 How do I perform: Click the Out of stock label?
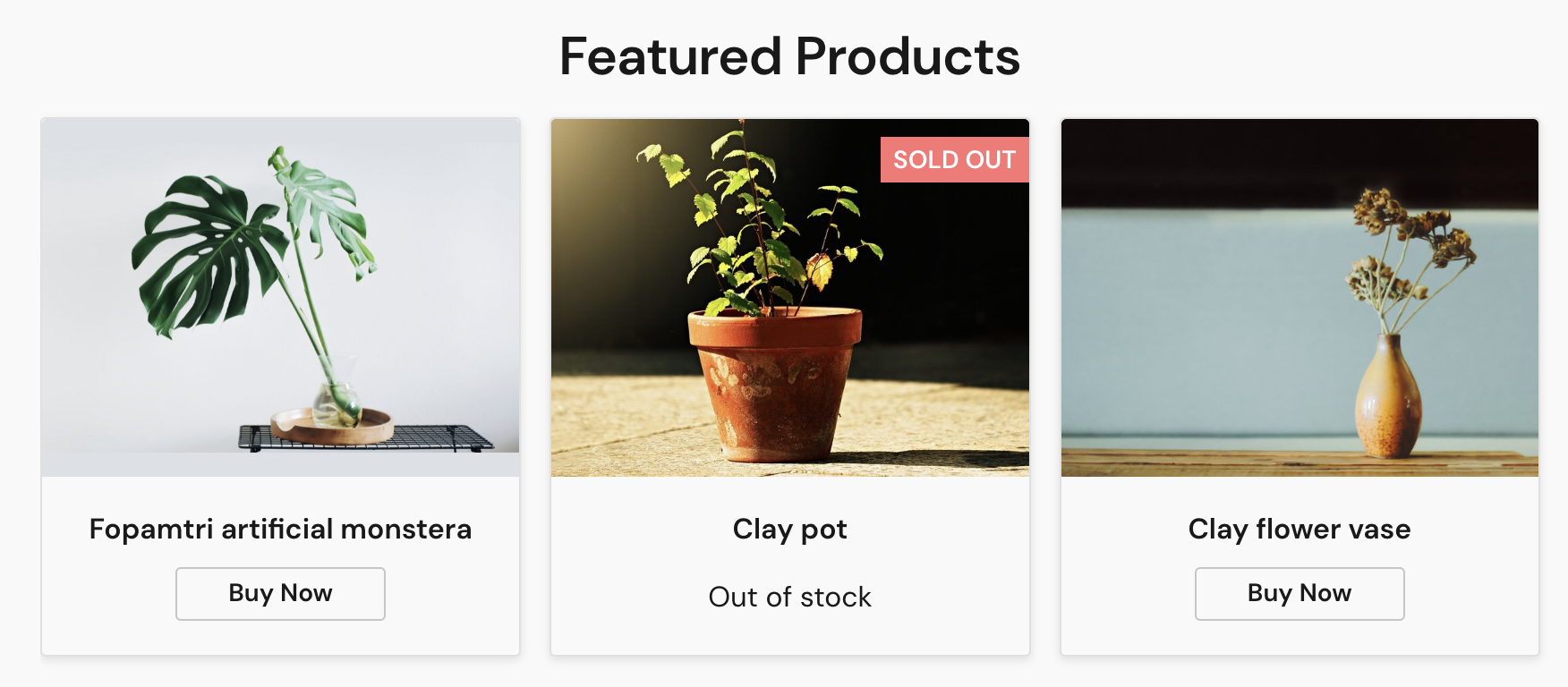(x=788, y=597)
